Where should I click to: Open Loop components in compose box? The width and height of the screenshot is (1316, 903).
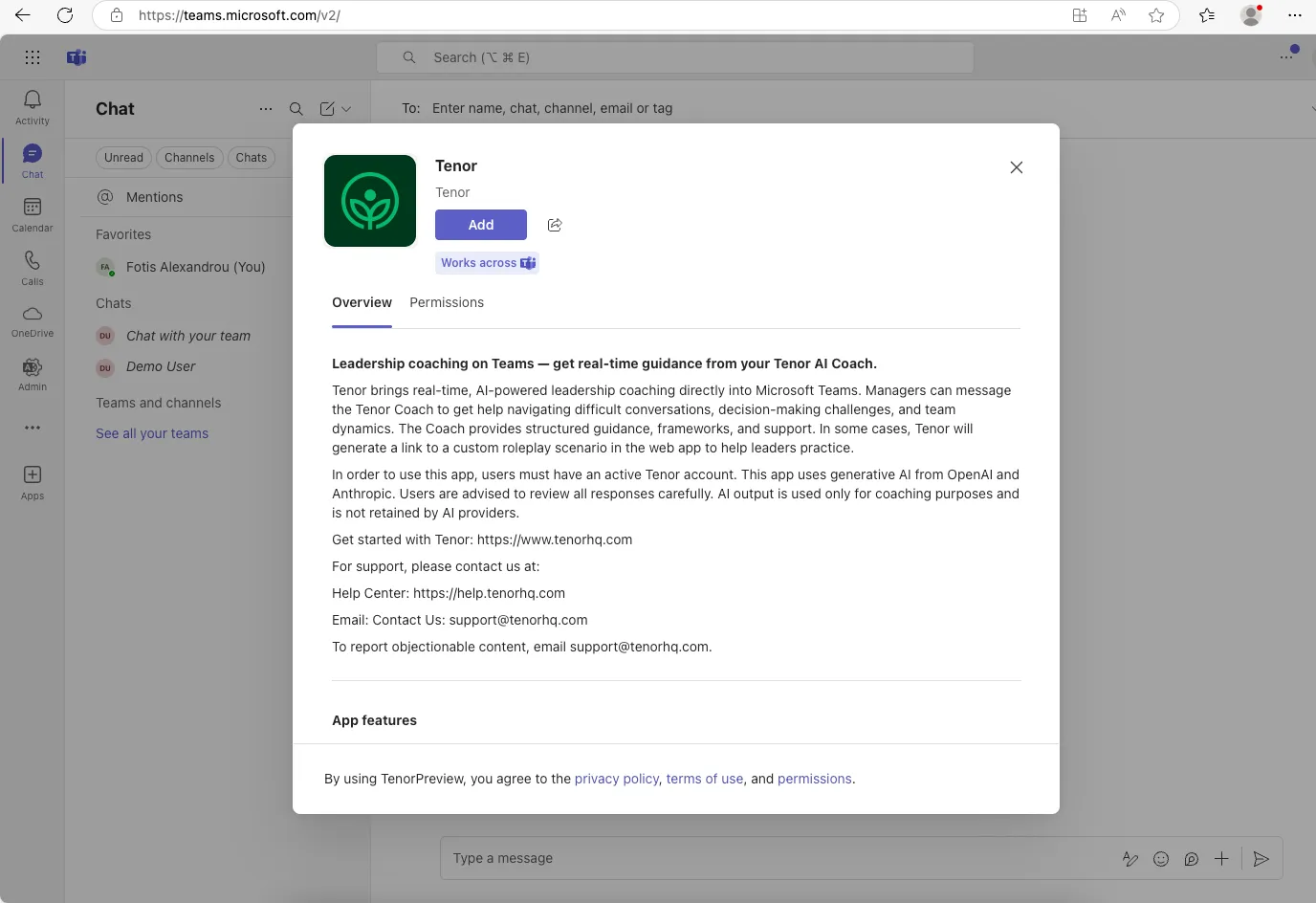[x=1192, y=859]
